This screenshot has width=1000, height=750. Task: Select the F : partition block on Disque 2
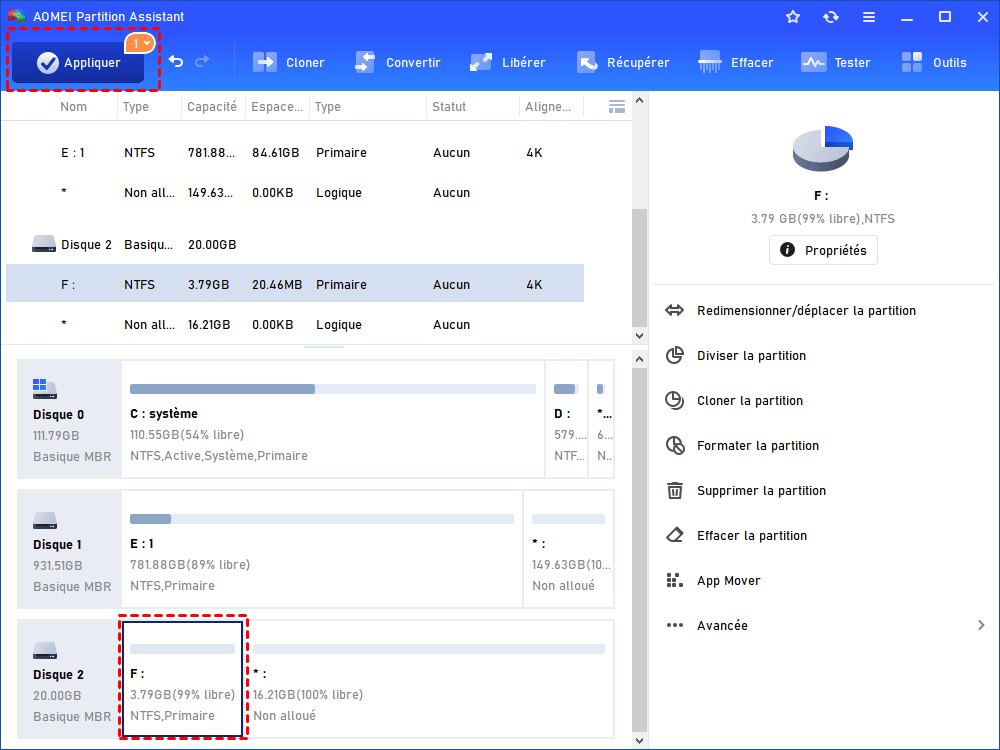pyautogui.click(x=182, y=679)
